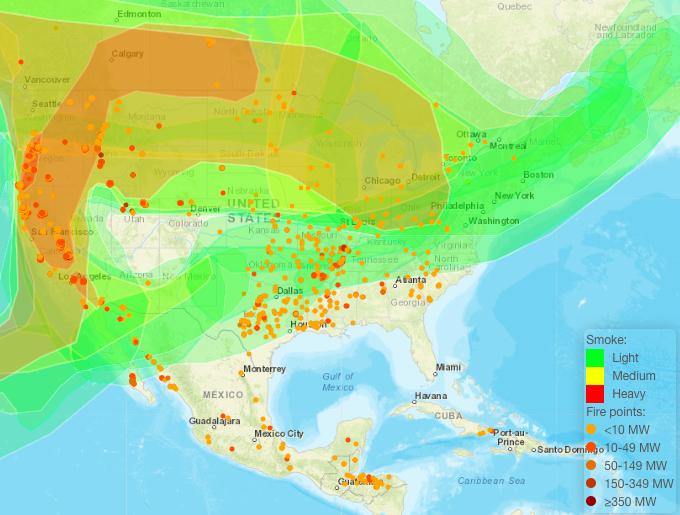
Task: Click the green Light smoke legend swatch
Action: pyautogui.click(x=595, y=357)
